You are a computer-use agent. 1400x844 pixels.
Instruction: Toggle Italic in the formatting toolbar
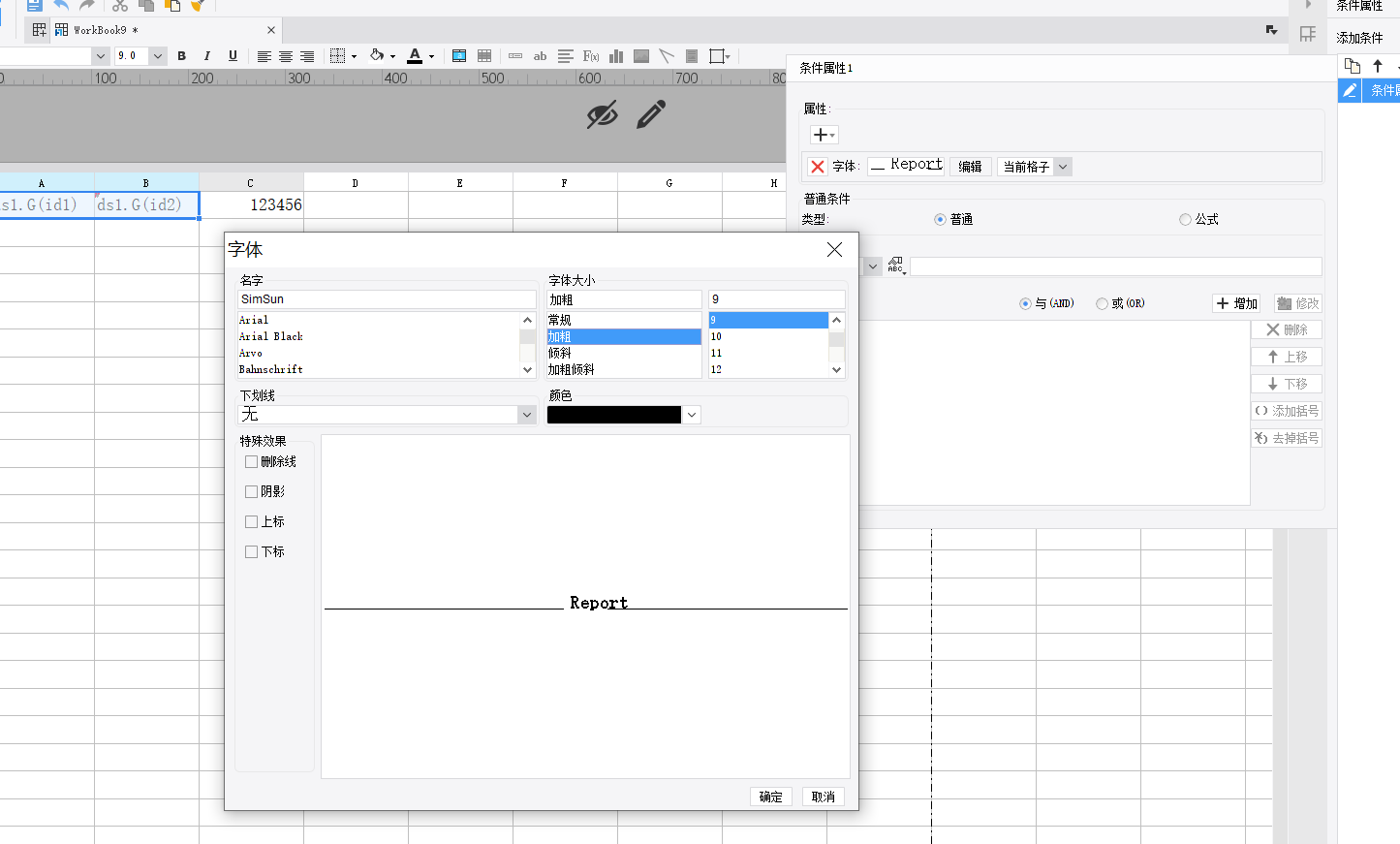pyautogui.click(x=206, y=56)
